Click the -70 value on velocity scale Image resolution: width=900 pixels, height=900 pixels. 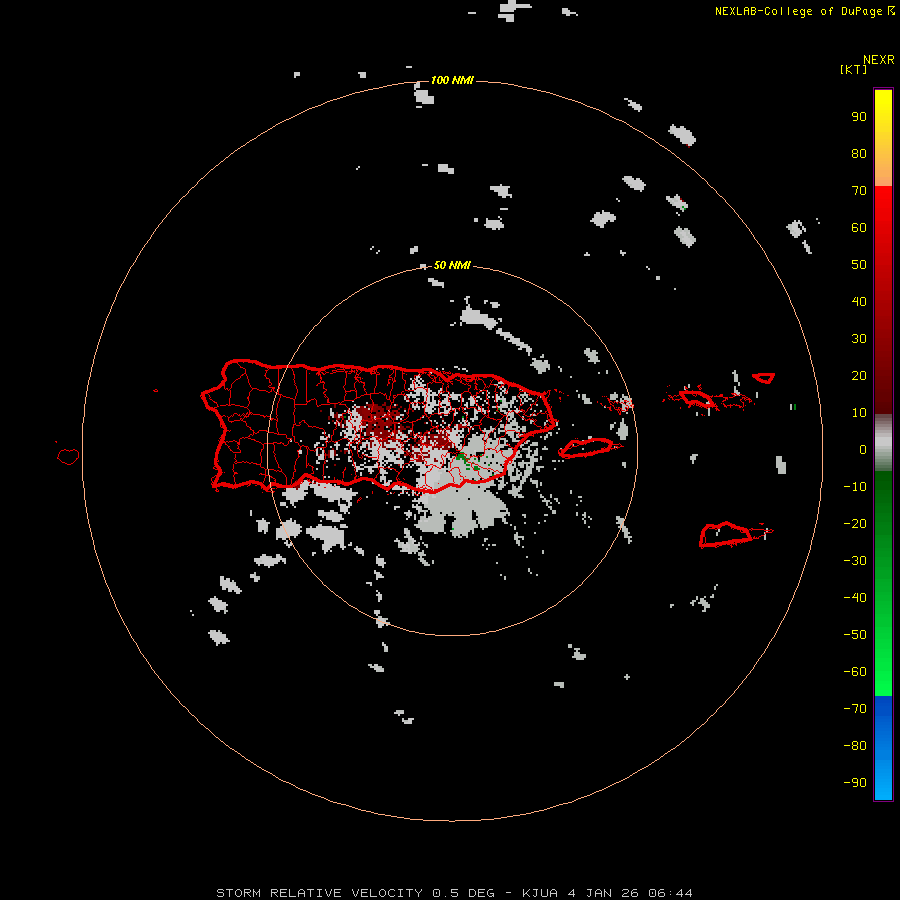pyautogui.click(x=855, y=709)
